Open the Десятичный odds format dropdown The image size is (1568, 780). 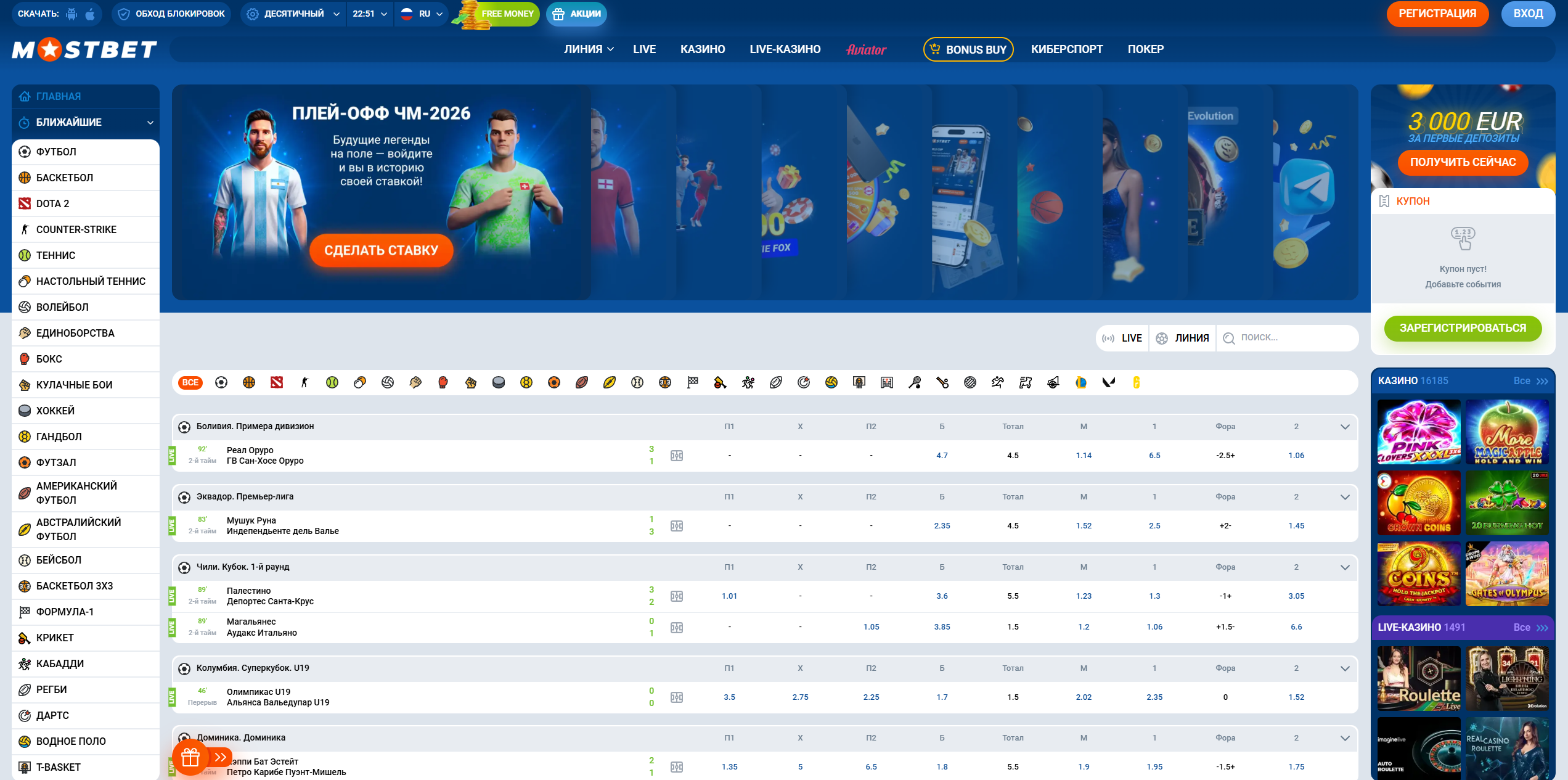click(293, 14)
